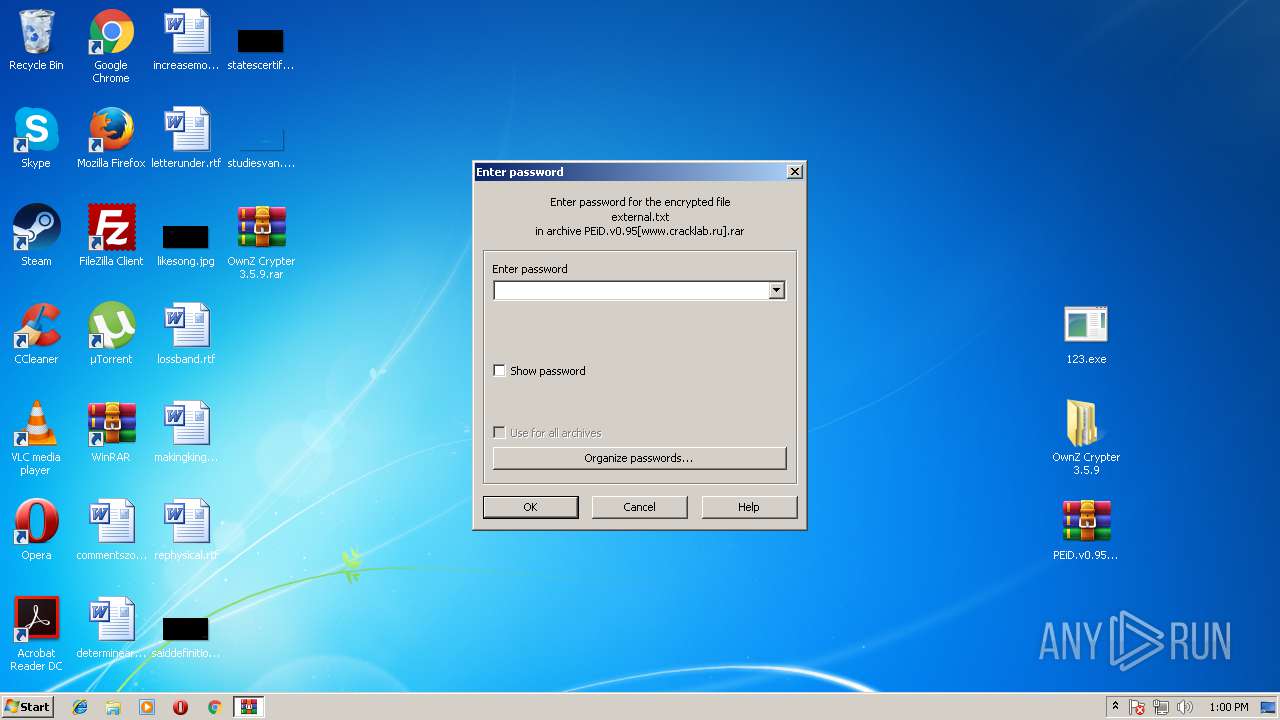Image resolution: width=1280 pixels, height=720 pixels.
Task: Click the disabled Use for all archives checkbox
Action: pyautogui.click(x=500, y=433)
